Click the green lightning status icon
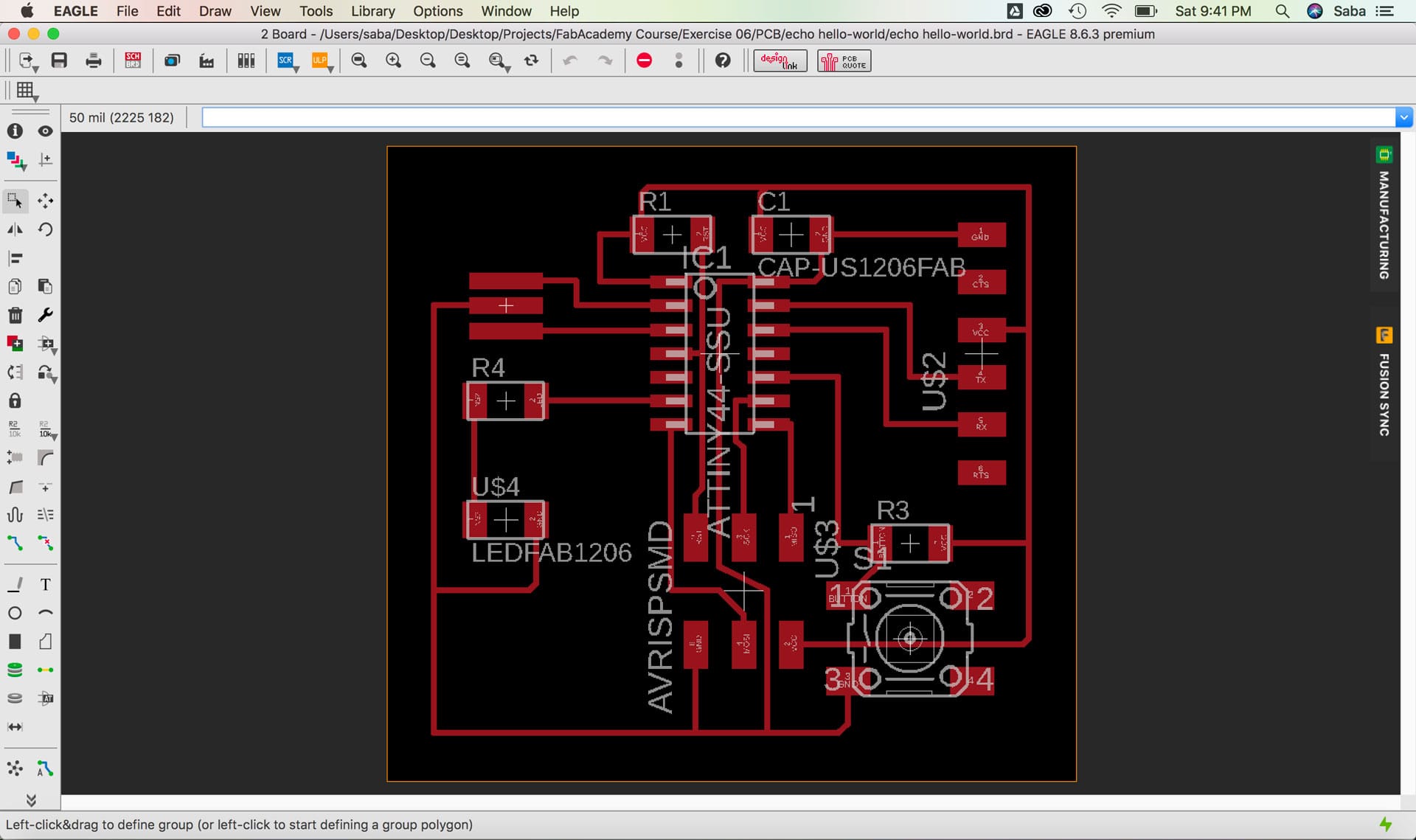The image size is (1416, 840). tap(1386, 825)
